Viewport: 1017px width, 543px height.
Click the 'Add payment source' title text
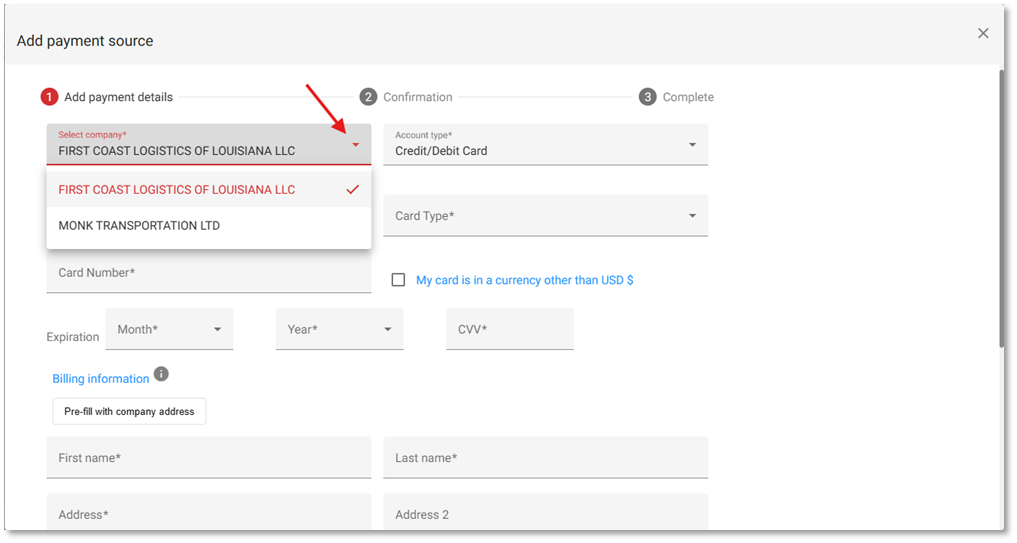(x=85, y=40)
